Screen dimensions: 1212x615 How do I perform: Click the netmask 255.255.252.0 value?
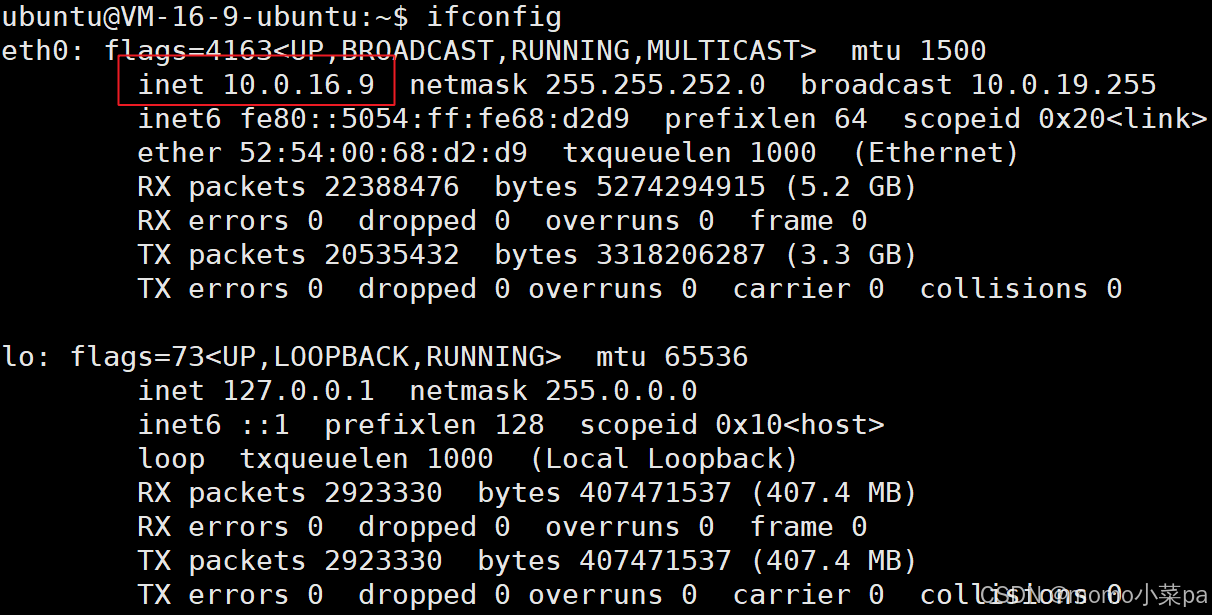click(587, 85)
